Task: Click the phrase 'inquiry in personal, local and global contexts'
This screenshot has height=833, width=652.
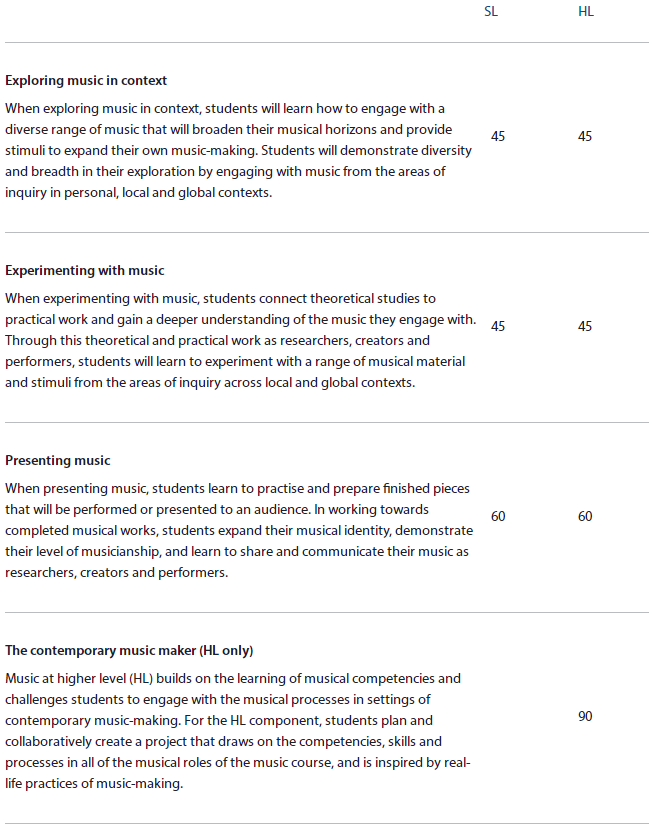Action: [138, 193]
